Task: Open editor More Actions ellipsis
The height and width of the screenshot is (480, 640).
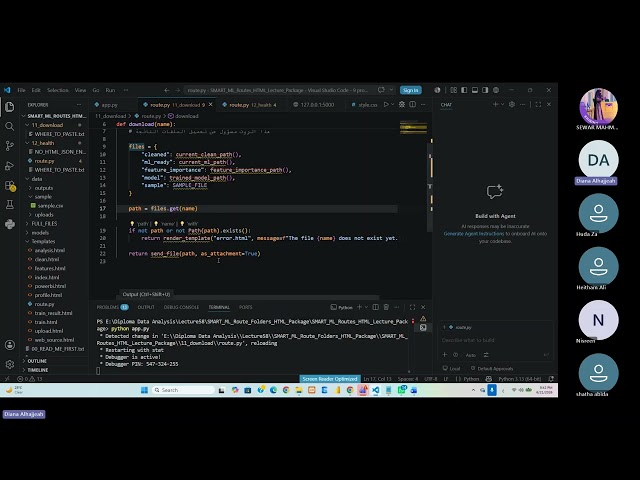Action: [x=423, y=104]
